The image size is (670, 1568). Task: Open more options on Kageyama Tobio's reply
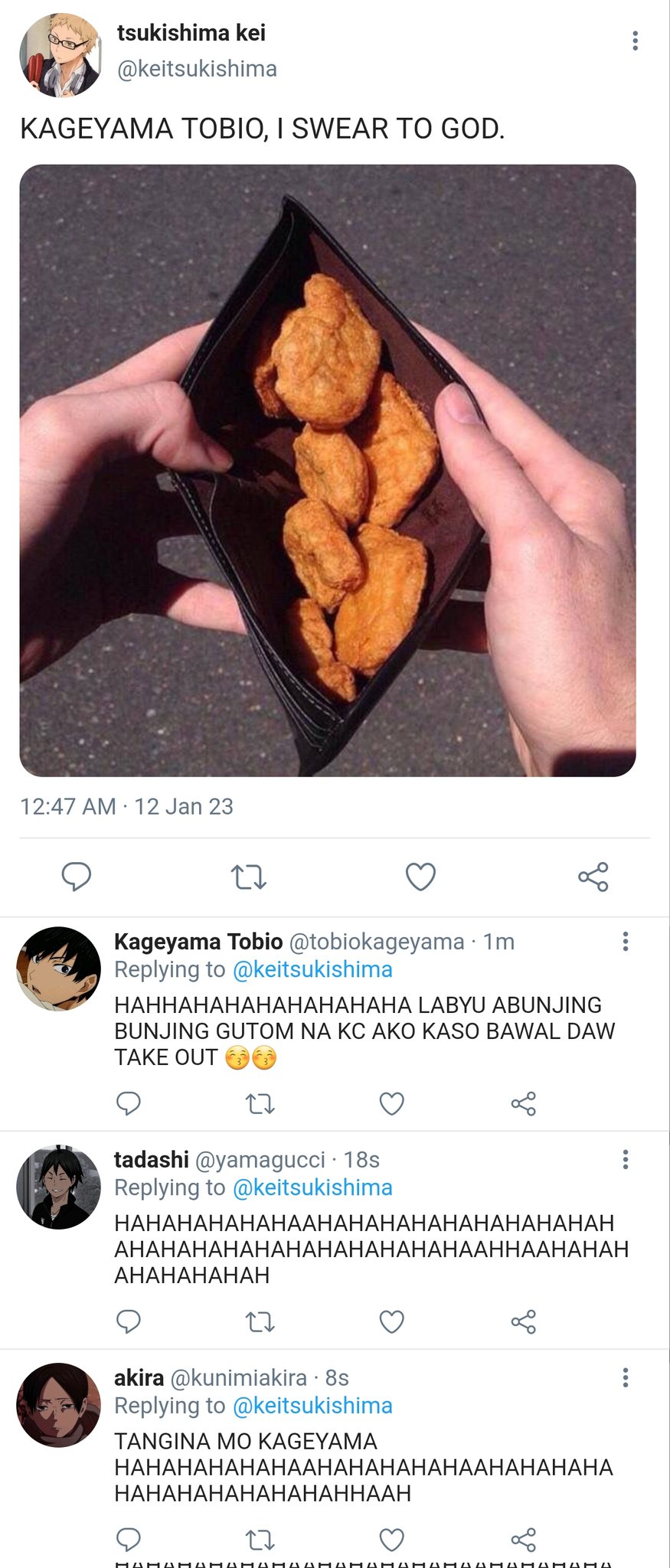[x=626, y=941]
